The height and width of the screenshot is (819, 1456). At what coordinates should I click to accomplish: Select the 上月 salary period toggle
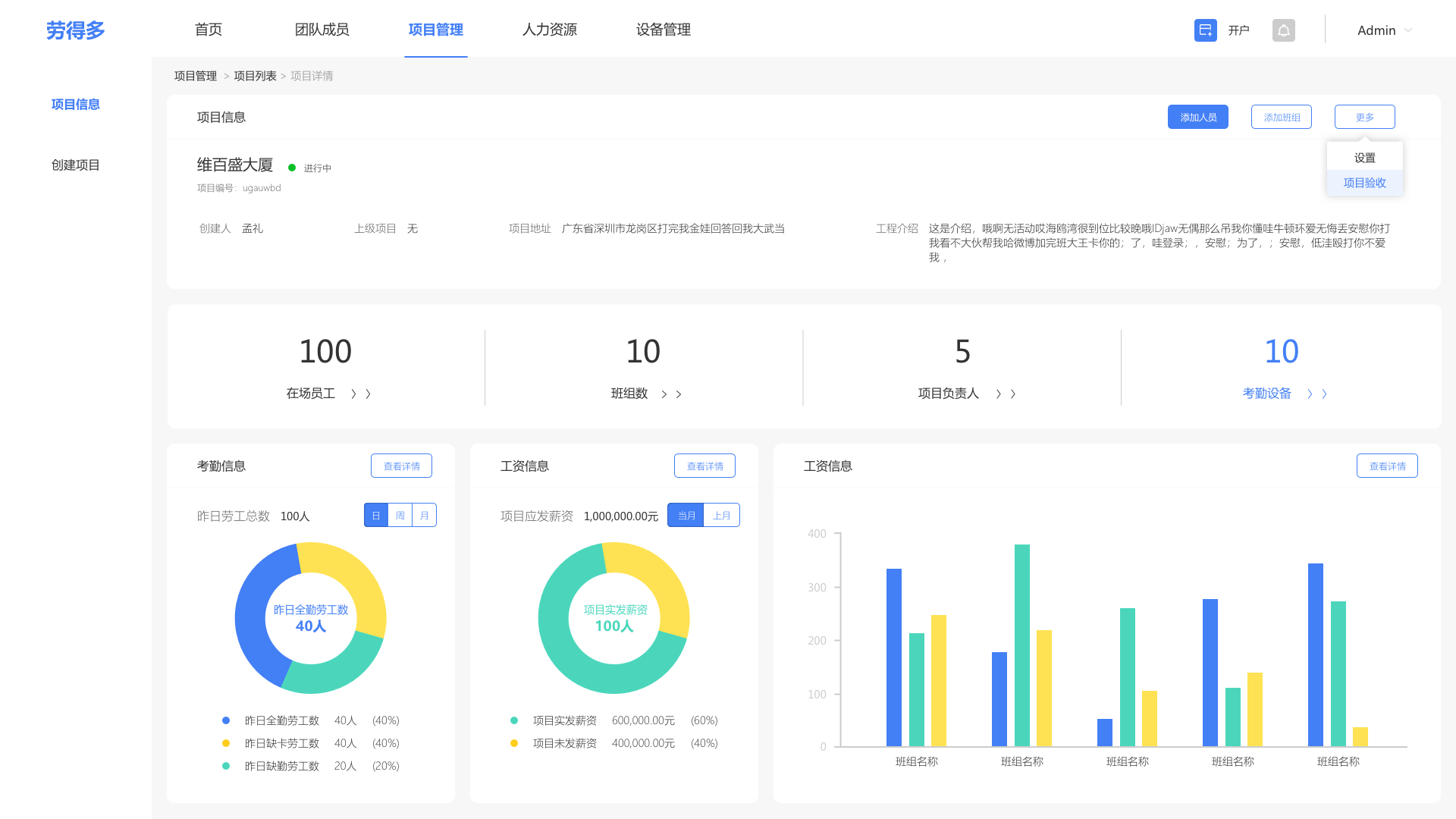722,515
